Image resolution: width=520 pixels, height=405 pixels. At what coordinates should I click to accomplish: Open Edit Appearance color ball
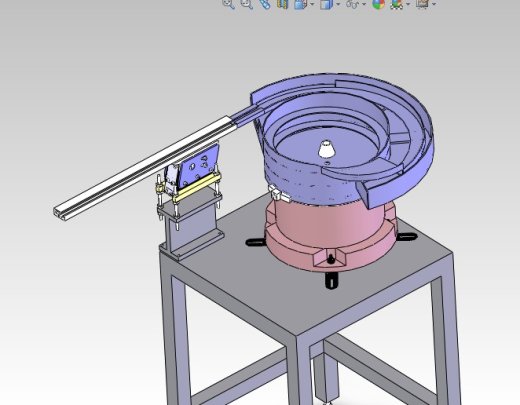378,4
